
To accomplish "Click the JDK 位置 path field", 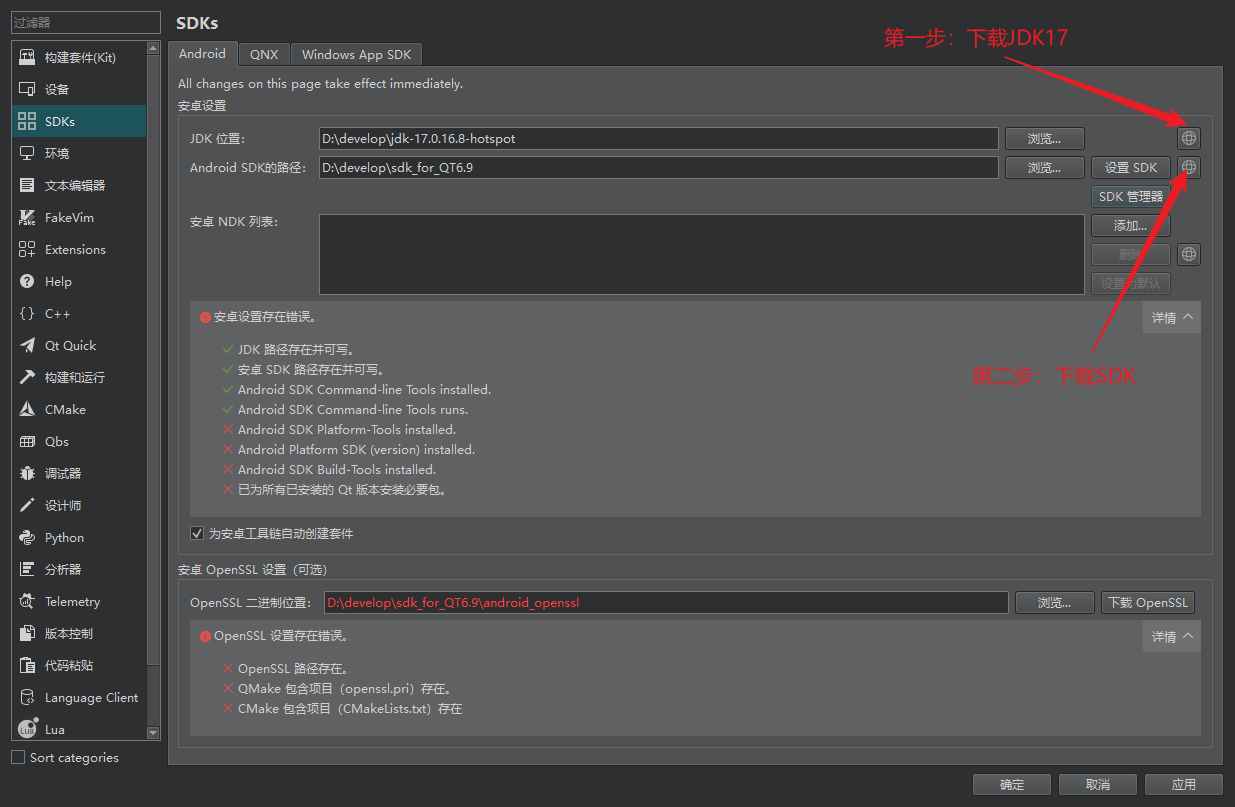I will (x=659, y=138).
